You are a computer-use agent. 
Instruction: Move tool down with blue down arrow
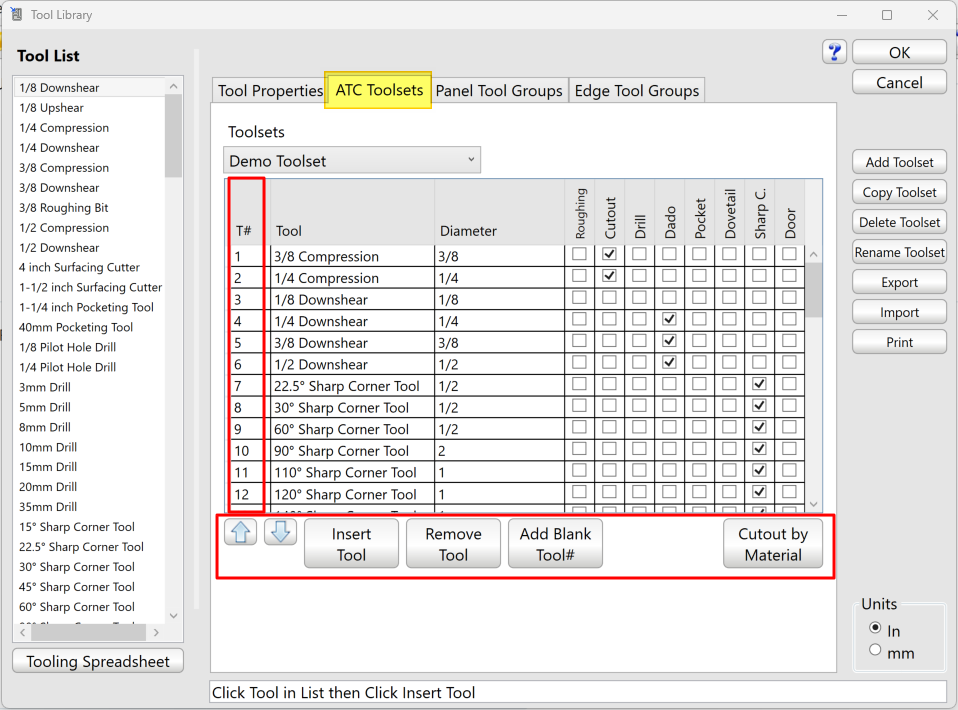pyautogui.click(x=280, y=532)
